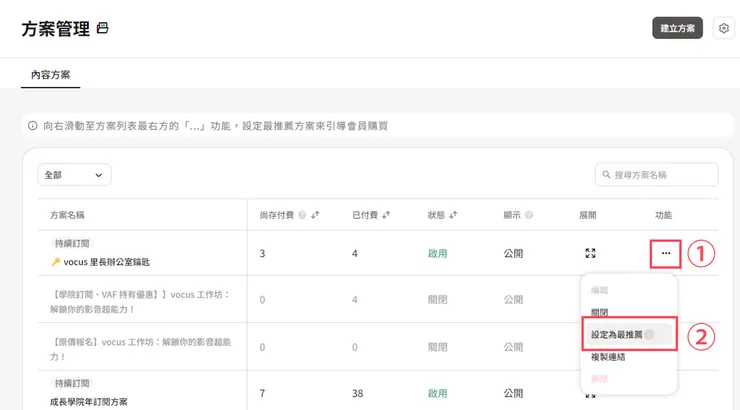Click the 建立方案 button
Screen dimensions: 740x410
tap(677, 28)
